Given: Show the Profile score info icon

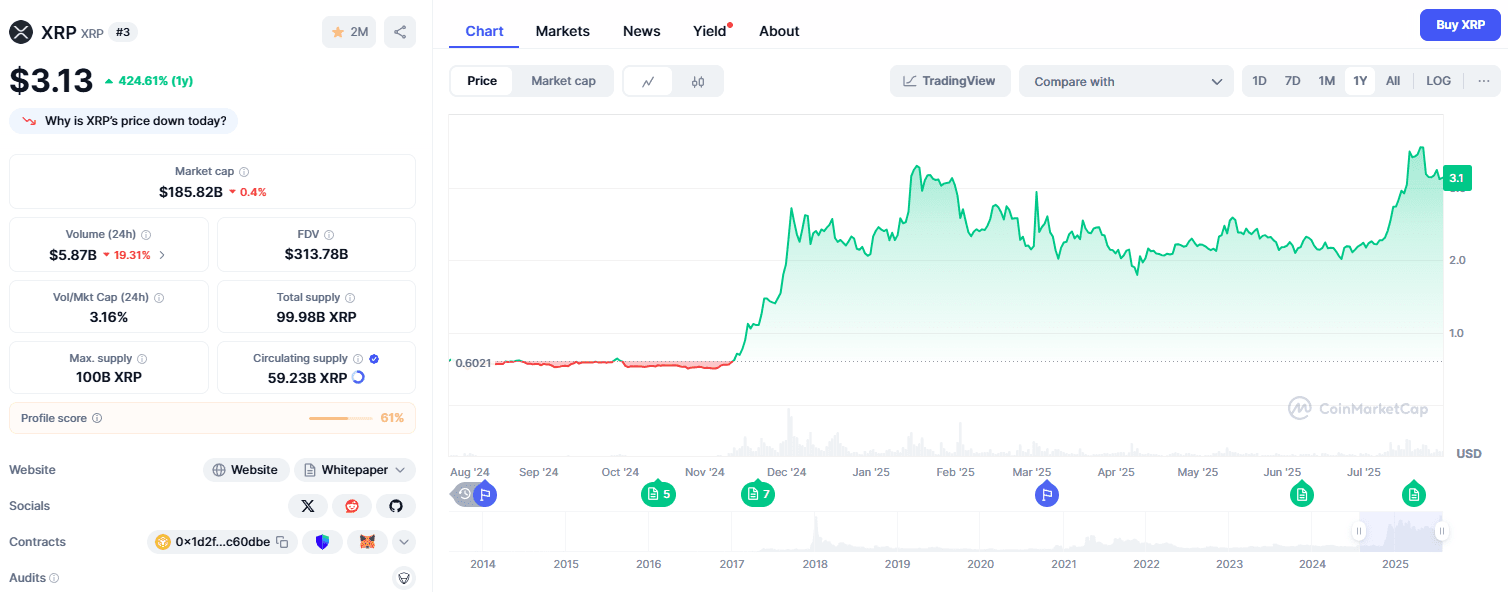Looking at the screenshot, I should point(97,419).
